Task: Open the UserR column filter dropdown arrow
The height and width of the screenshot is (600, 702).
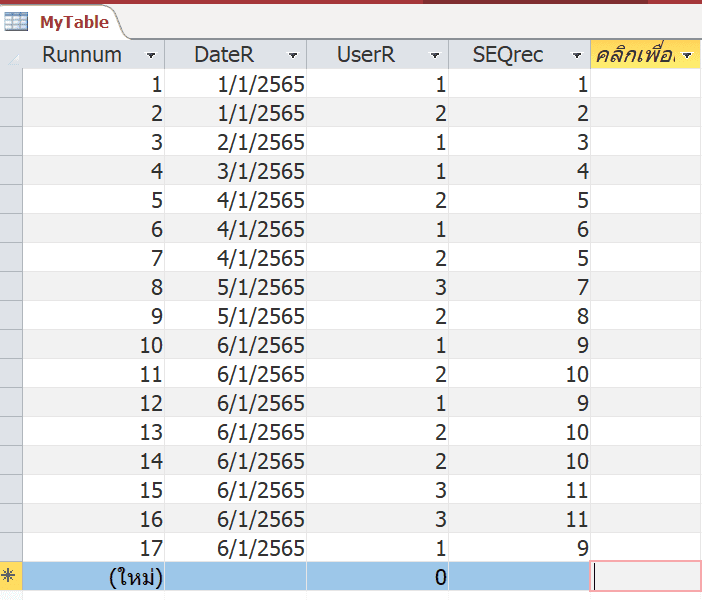Action: [x=434, y=56]
